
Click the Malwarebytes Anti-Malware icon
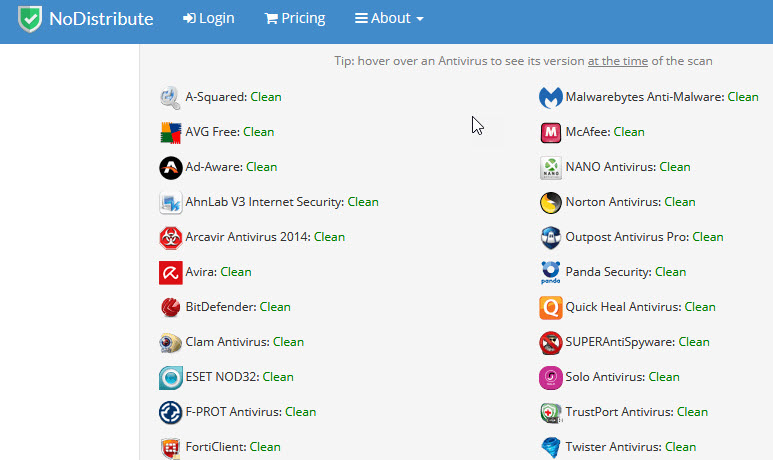coord(551,97)
